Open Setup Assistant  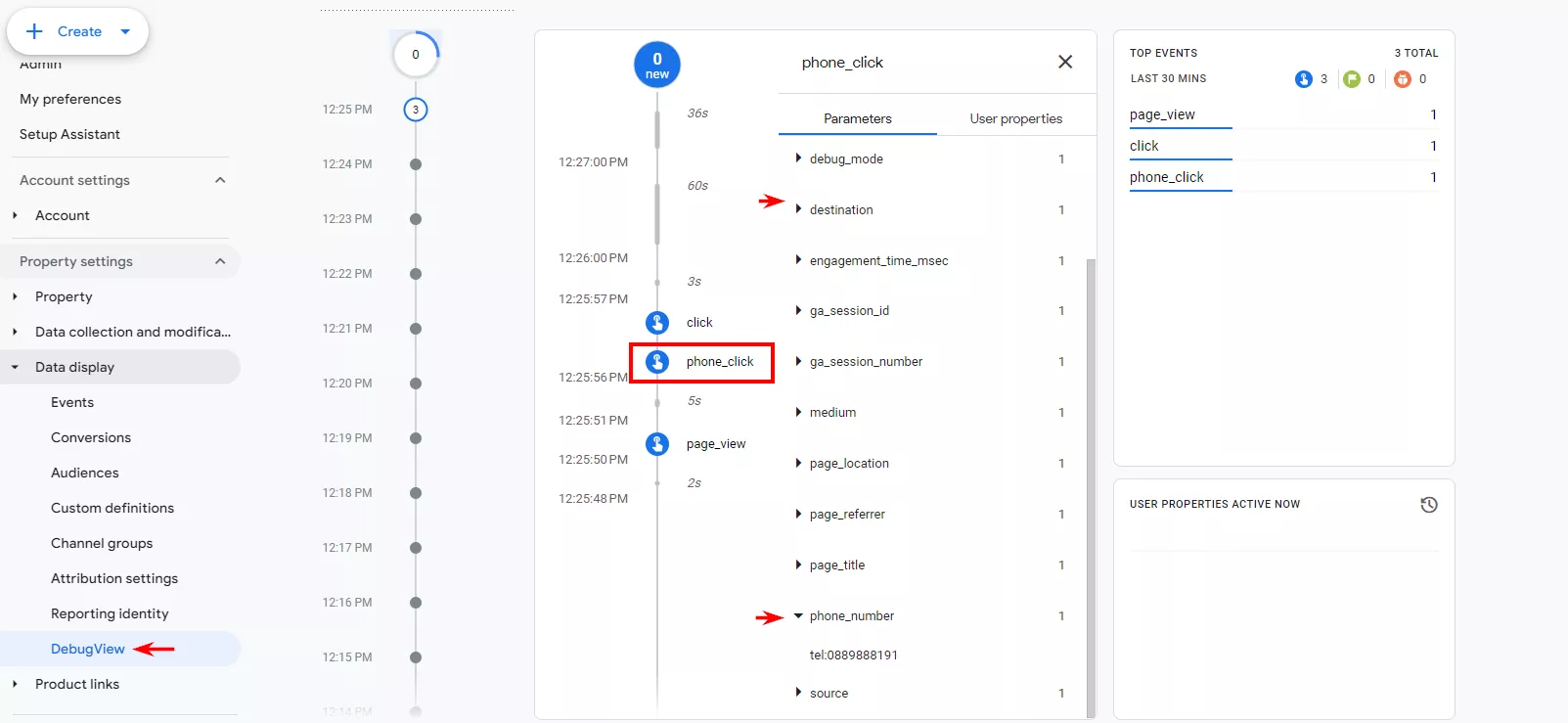[69, 134]
